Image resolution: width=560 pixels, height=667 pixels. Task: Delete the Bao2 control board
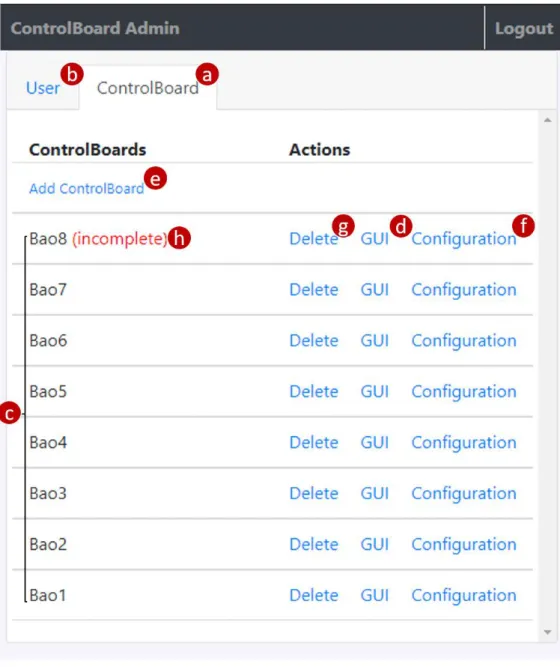(x=314, y=544)
